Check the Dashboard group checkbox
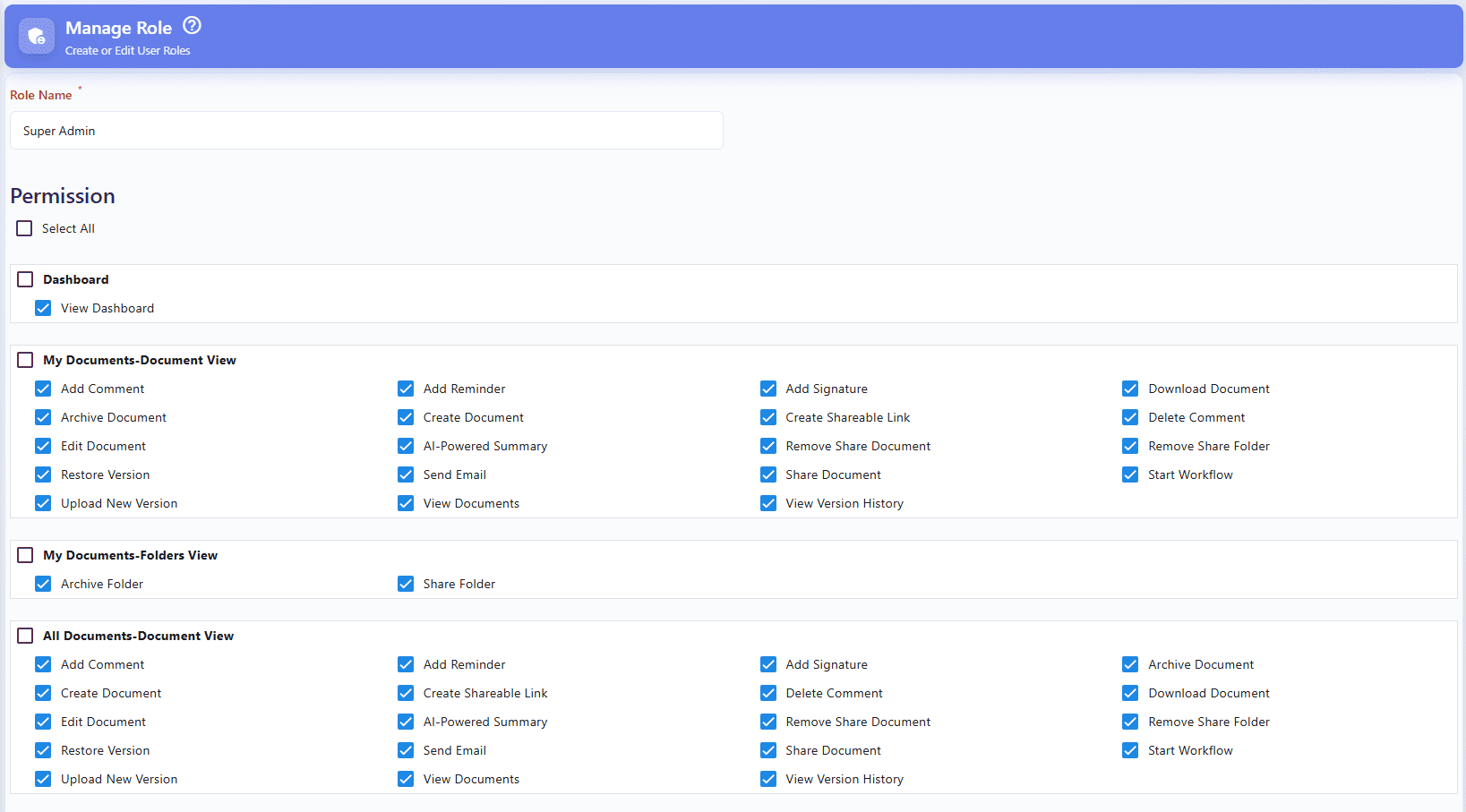This screenshot has width=1466, height=812. [x=25, y=279]
